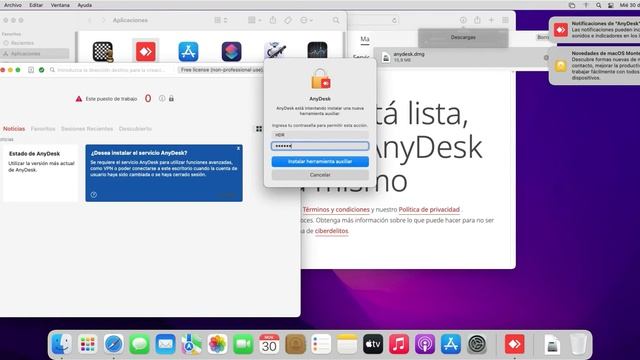The width and height of the screenshot is (640, 360).
Task: Switch to the Descubierto tab
Action: [135, 129]
